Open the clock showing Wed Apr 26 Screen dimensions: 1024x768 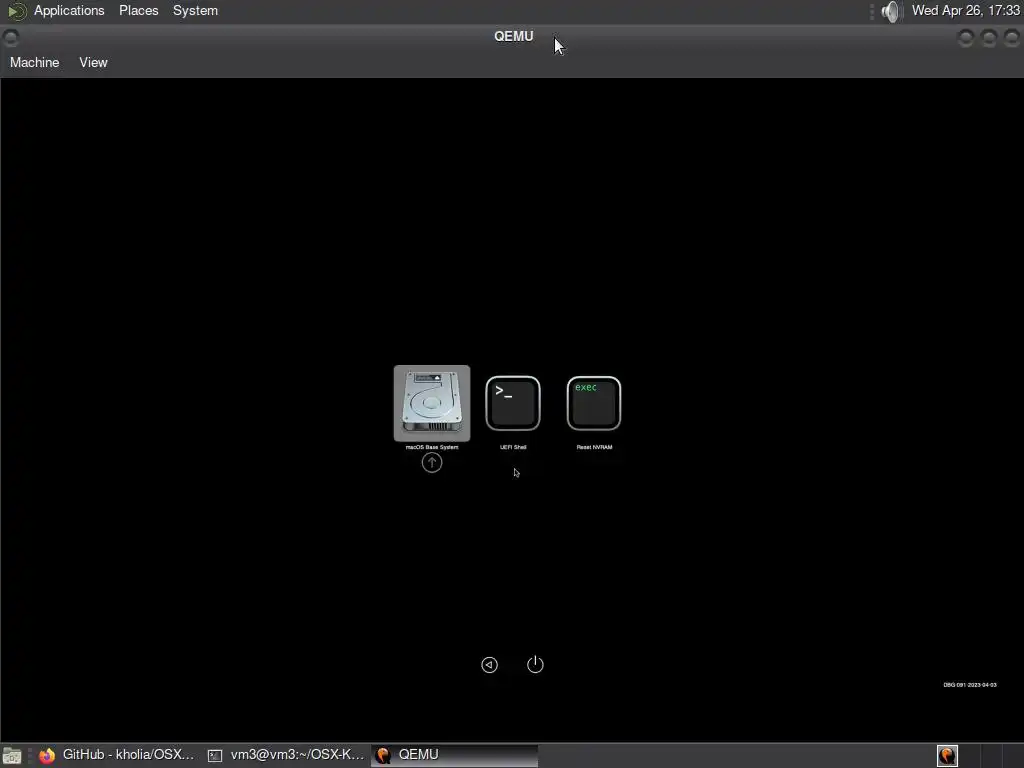[966, 10]
